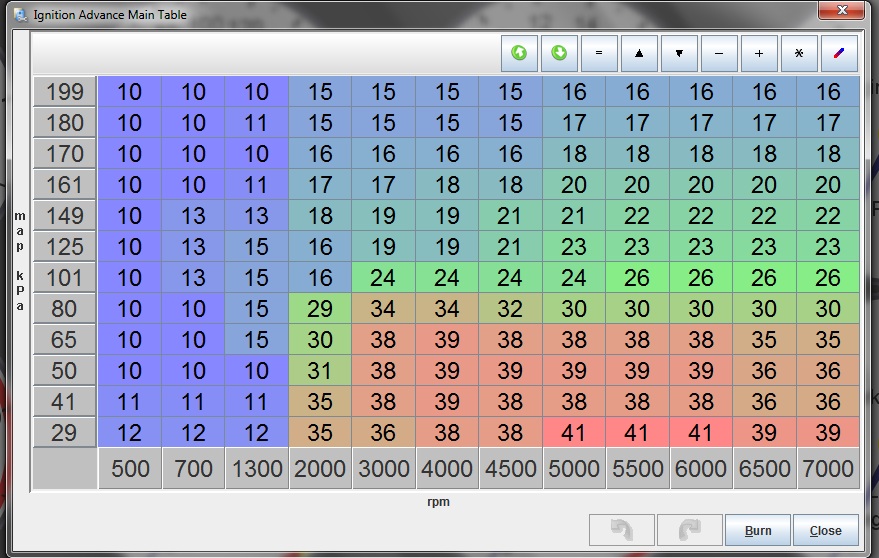Select the 500 rpm column header
This screenshot has height=558, width=879.
[x=130, y=468]
